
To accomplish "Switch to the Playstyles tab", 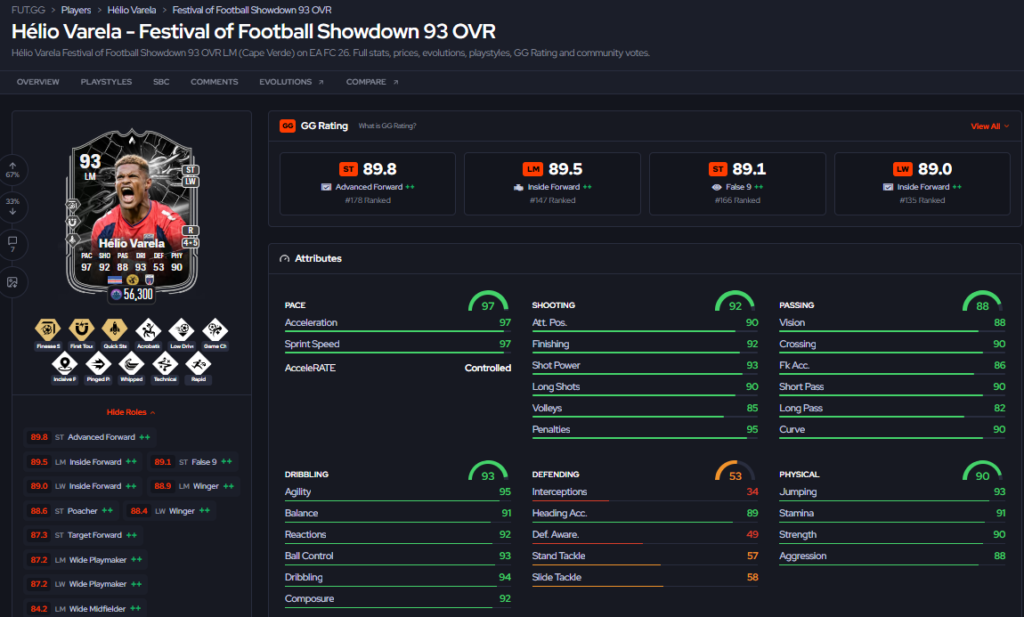I will [x=106, y=82].
